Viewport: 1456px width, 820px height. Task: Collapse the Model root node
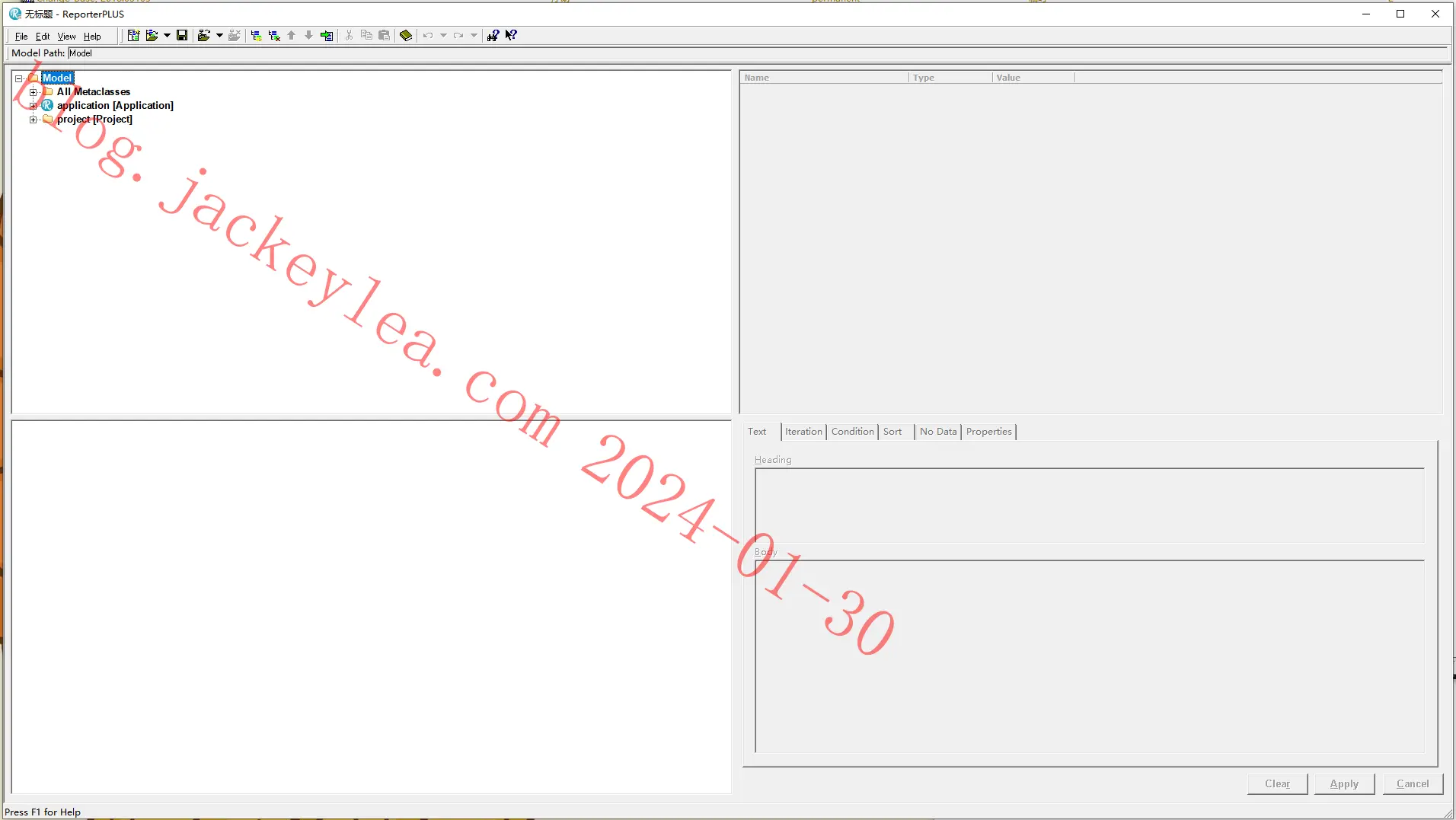click(x=19, y=78)
